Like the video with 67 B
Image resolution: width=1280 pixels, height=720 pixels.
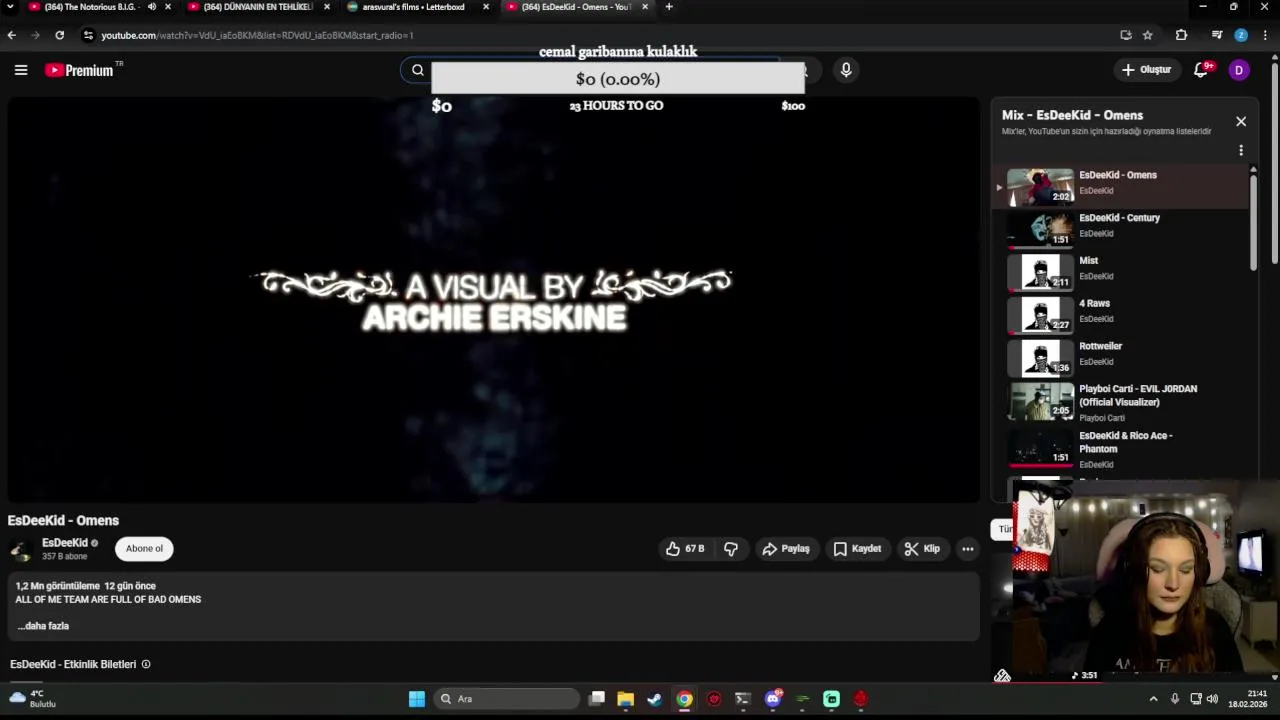[685, 549]
